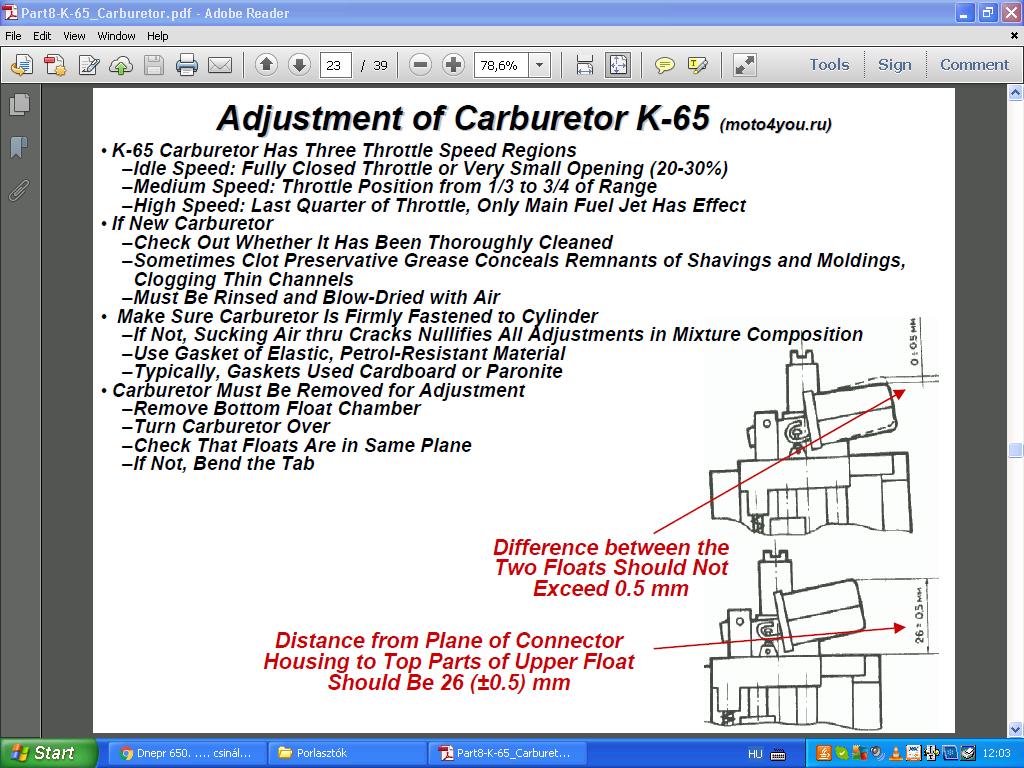Screen dimensions: 1024x768
Task: Click the Print file icon
Action: [x=187, y=65]
